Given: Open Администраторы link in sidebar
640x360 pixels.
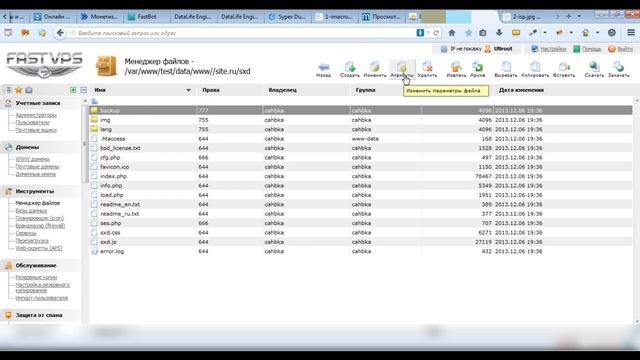Looking at the screenshot, I should (x=36, y=115).
